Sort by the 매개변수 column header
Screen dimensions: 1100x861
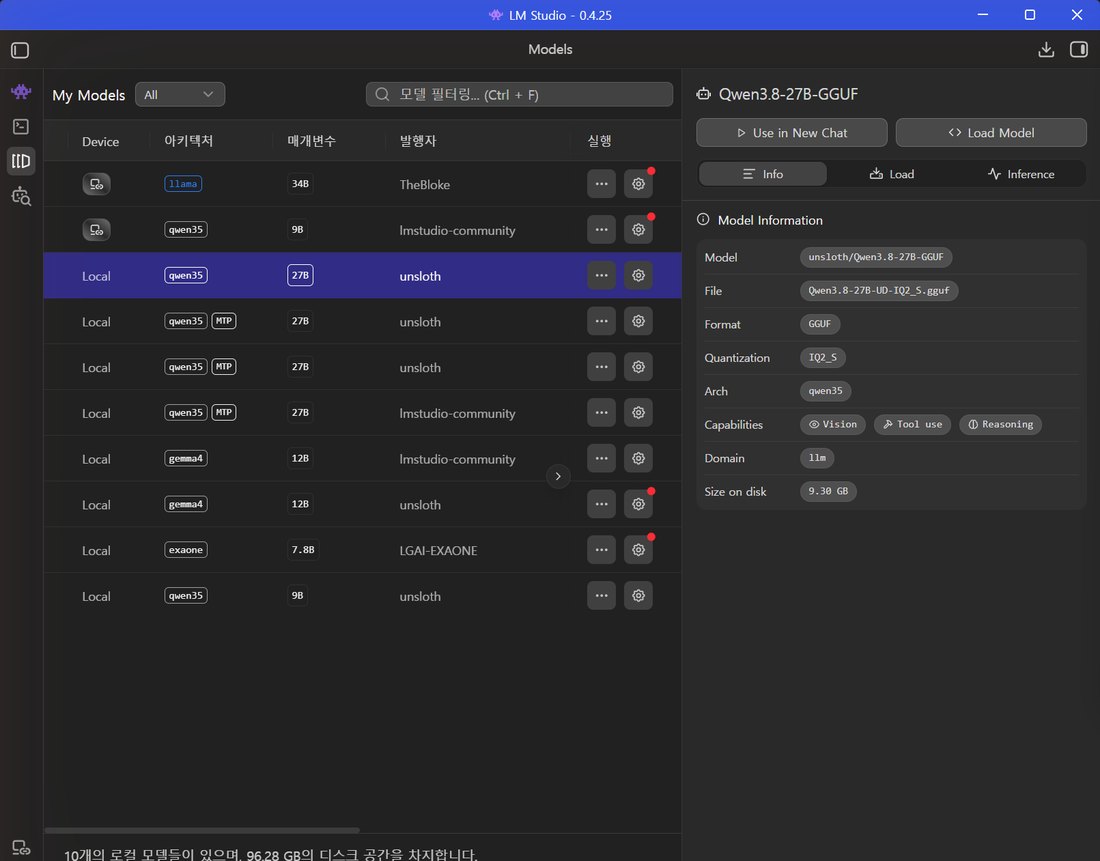pos(311,141)
